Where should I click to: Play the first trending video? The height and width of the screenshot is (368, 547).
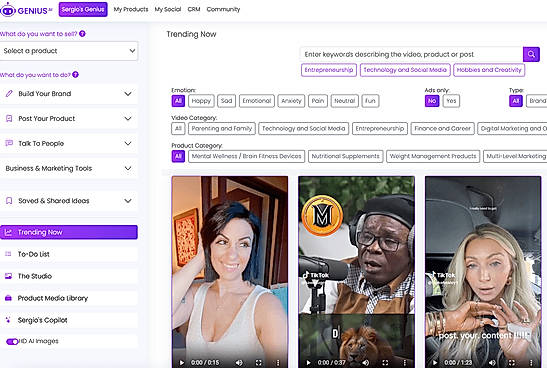click(x=181, y=362)
